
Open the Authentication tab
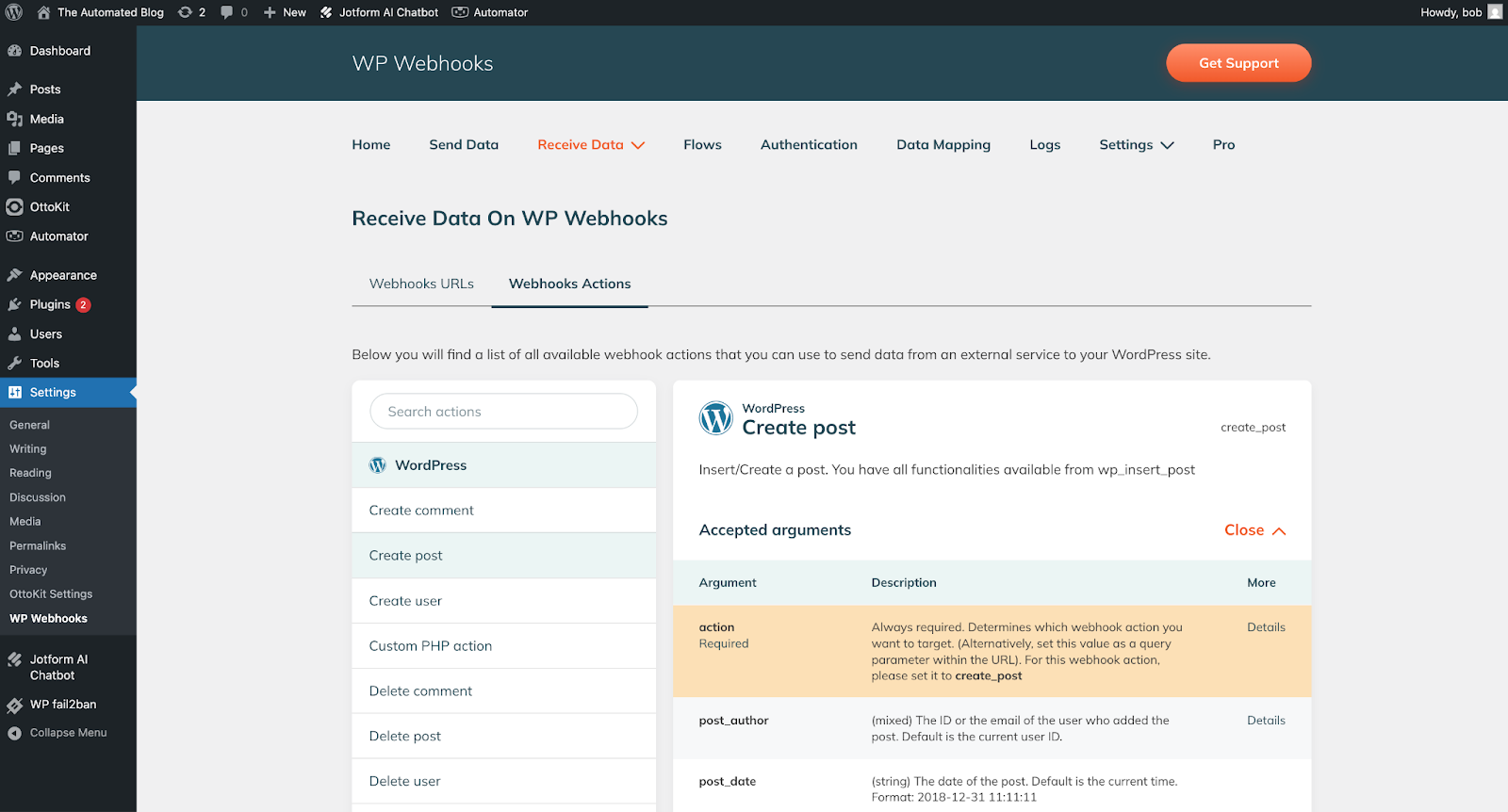click(809, 144)
